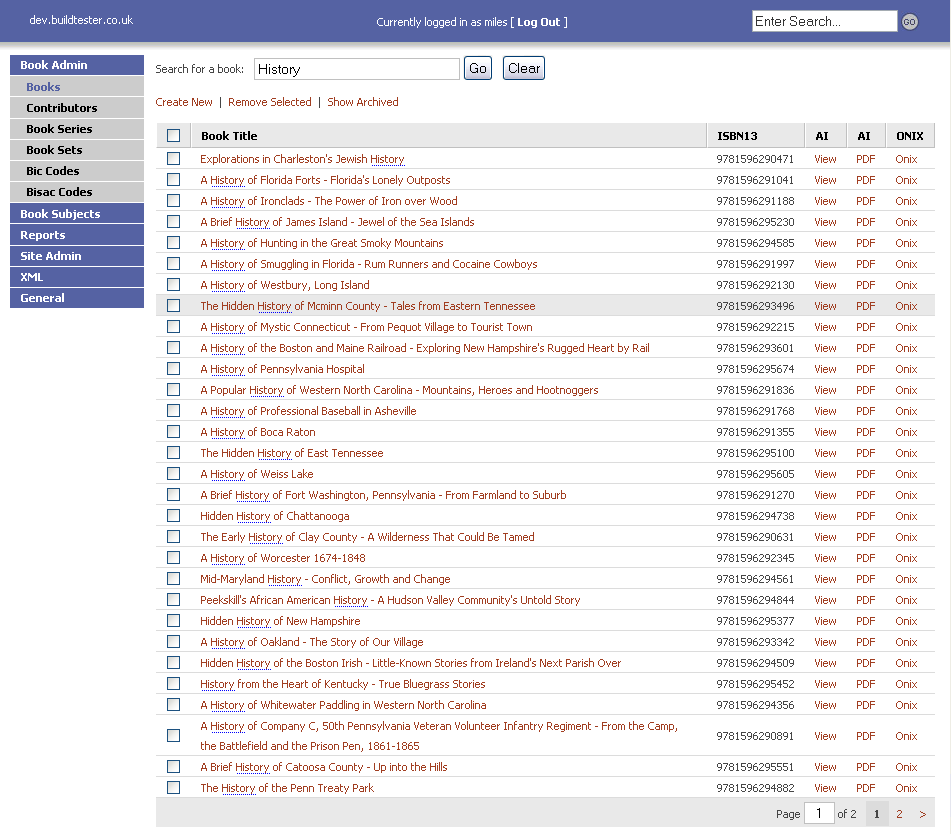This screenshot has height=834, width=951.
Task: Click the round GO search icon in header
Action: (x=909, y=22)
